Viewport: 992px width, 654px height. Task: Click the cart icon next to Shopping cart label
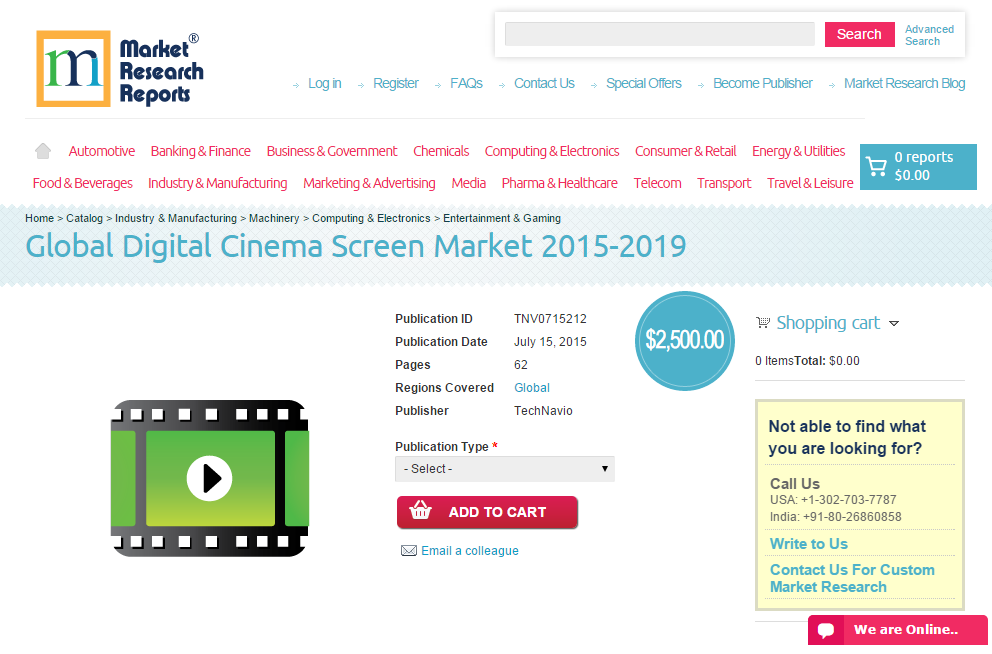[x=764, y=322]
